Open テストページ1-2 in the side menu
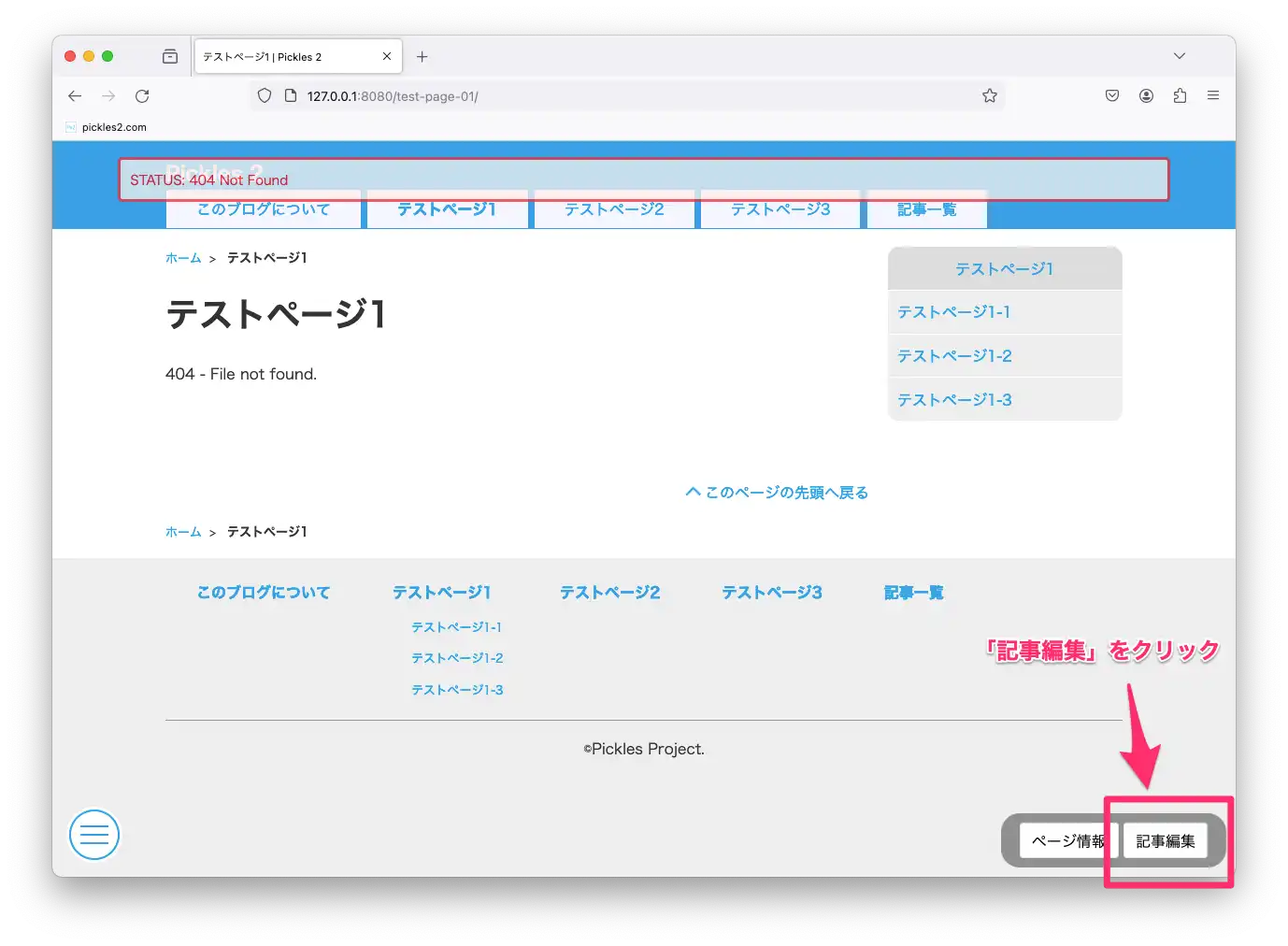The image size is (1288, 946). coord(954,356)
